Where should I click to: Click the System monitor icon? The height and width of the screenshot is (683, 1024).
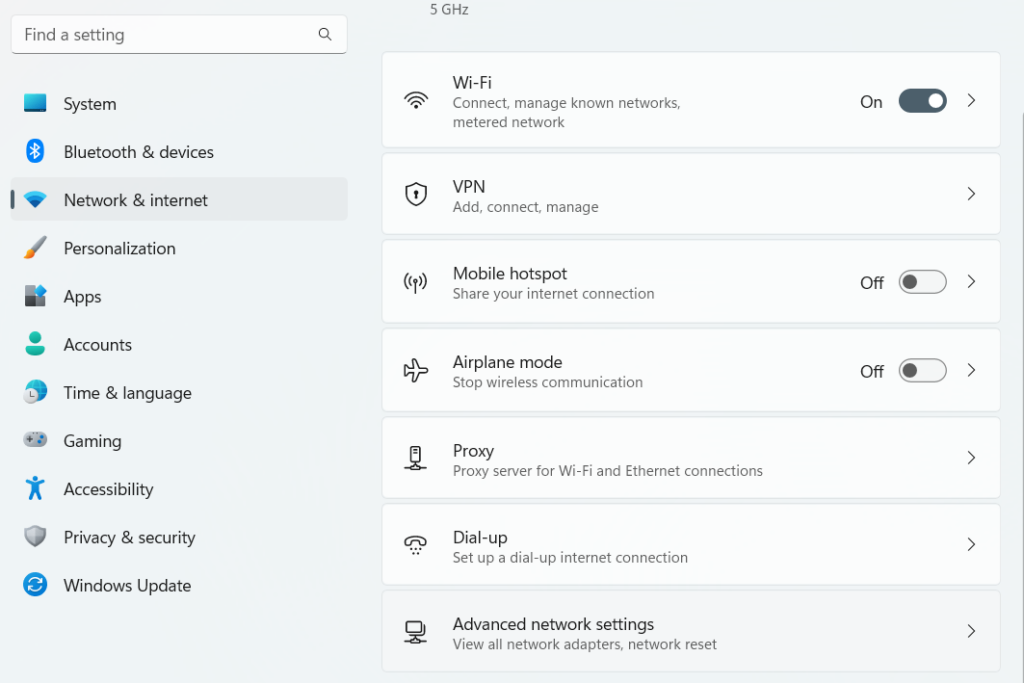tap(35, 103)
